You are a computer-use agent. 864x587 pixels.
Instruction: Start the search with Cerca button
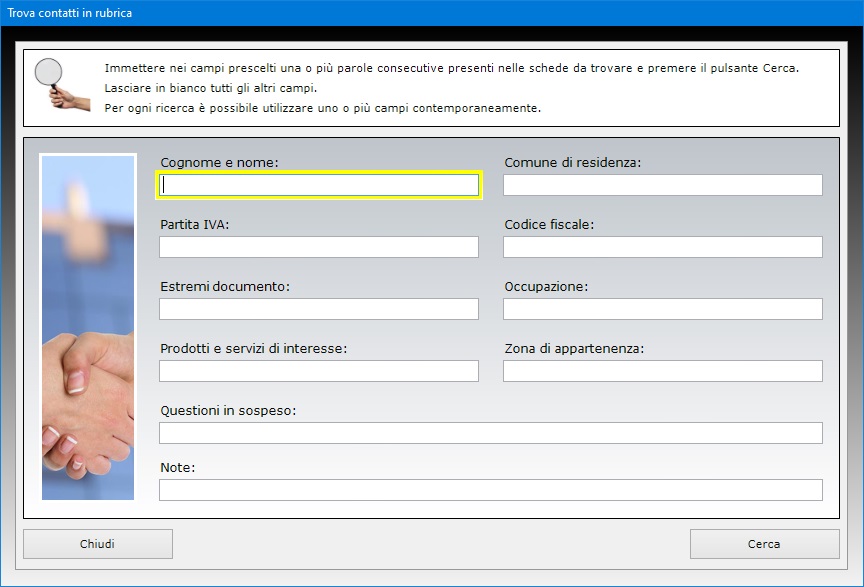[764, 544]
